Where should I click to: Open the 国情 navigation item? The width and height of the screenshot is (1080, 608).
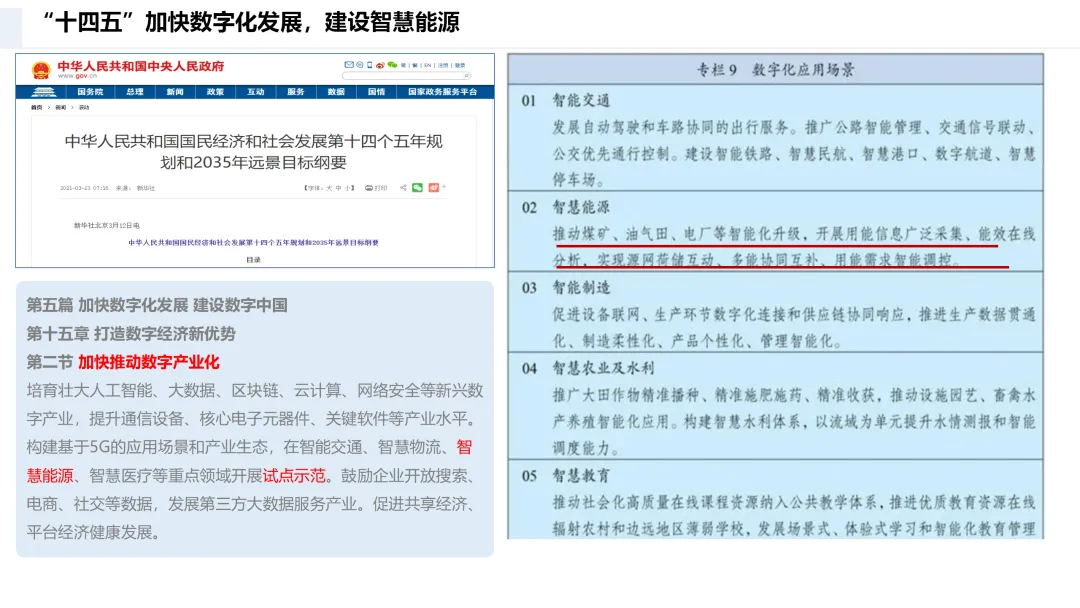[x=376, y=92]
